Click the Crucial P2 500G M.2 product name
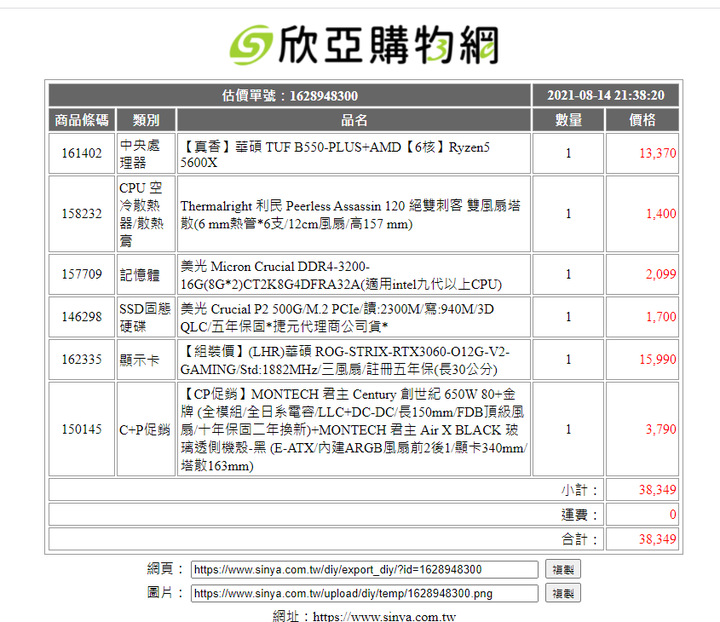720x622 pixels. (337, 318)
